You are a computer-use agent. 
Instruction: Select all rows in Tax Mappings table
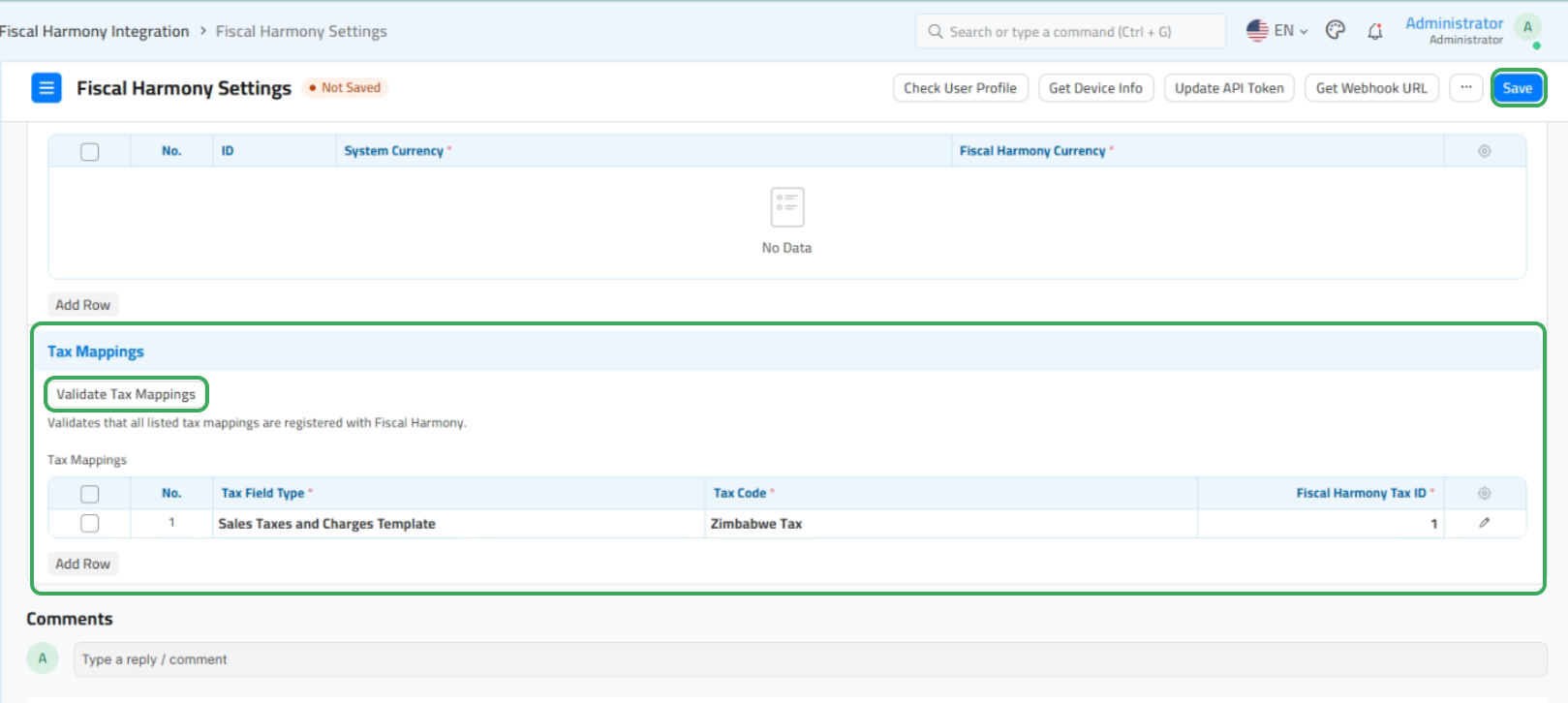(90, 494)
